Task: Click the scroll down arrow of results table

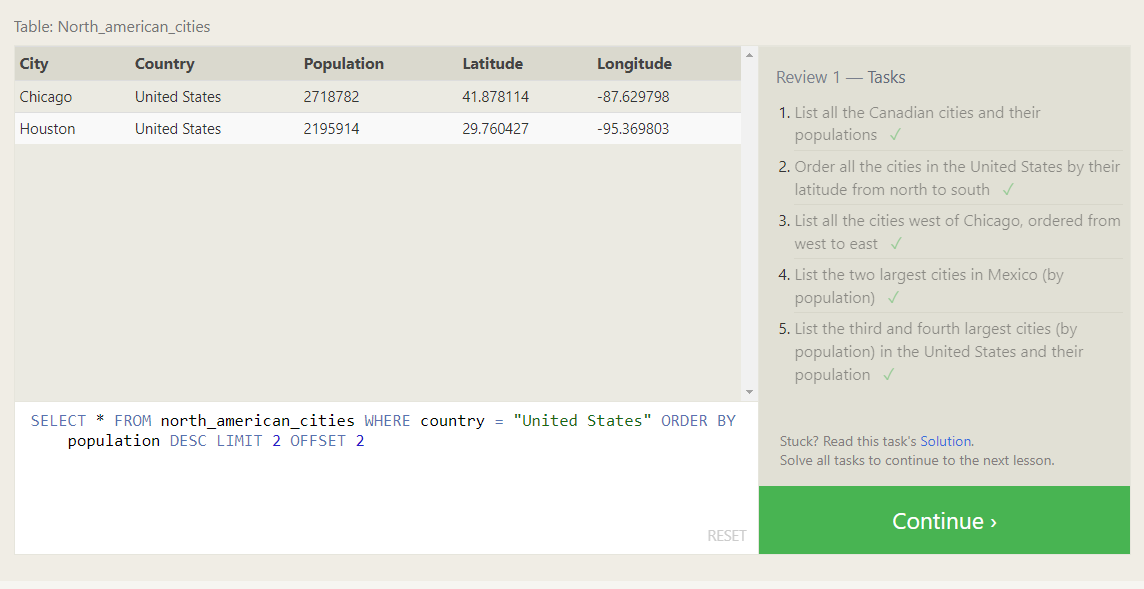Action: click(749, 392)
